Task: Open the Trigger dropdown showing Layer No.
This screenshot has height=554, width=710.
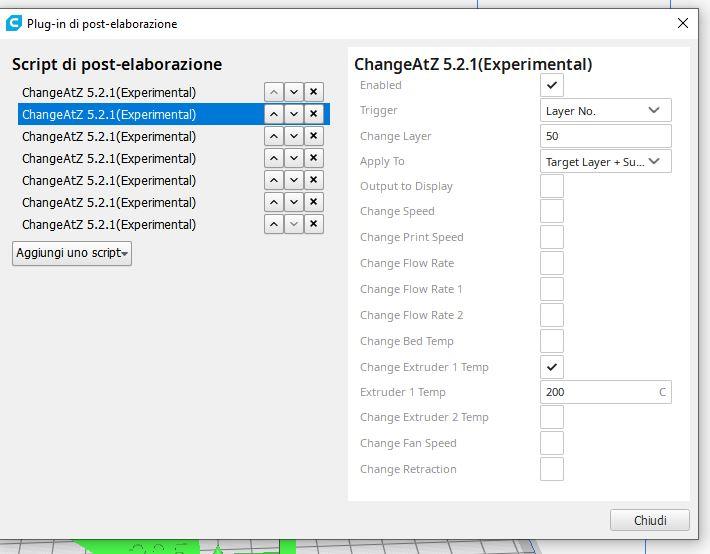Action: 606,110
